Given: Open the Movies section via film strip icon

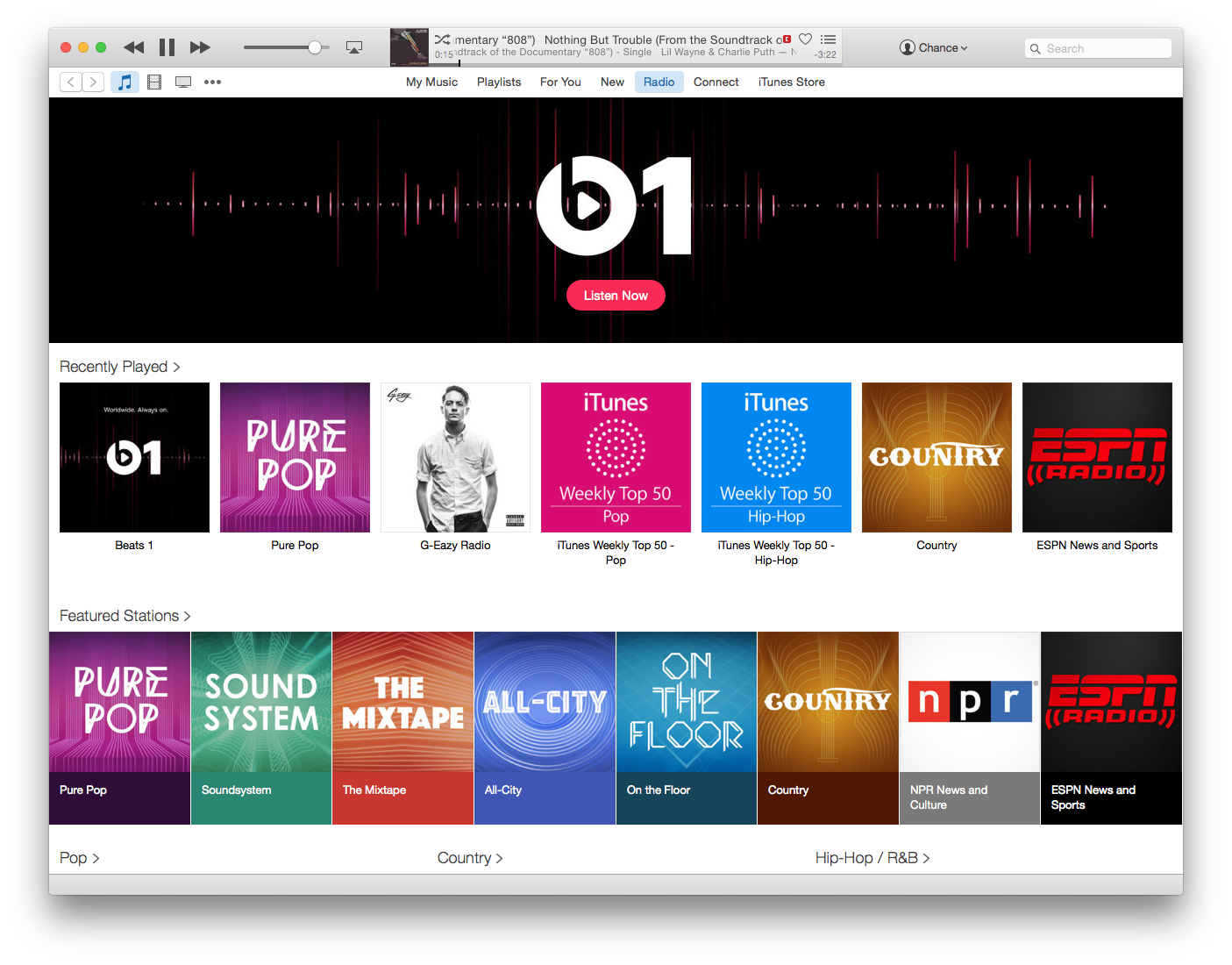Looking at the screenshot, I should click(x=154, y=82).
